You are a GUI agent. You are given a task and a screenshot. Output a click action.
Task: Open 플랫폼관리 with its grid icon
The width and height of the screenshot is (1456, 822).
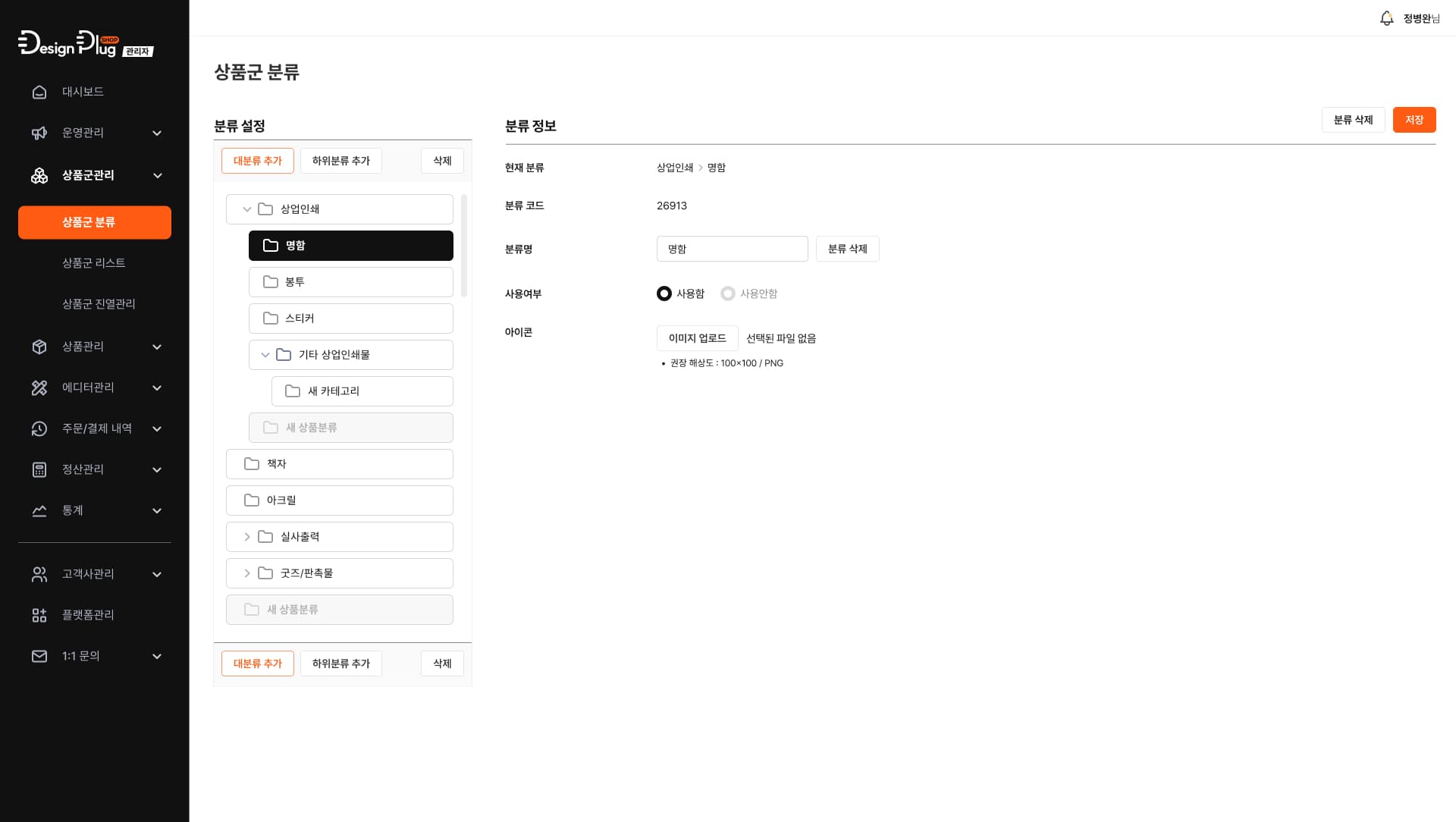coord(39,615)
